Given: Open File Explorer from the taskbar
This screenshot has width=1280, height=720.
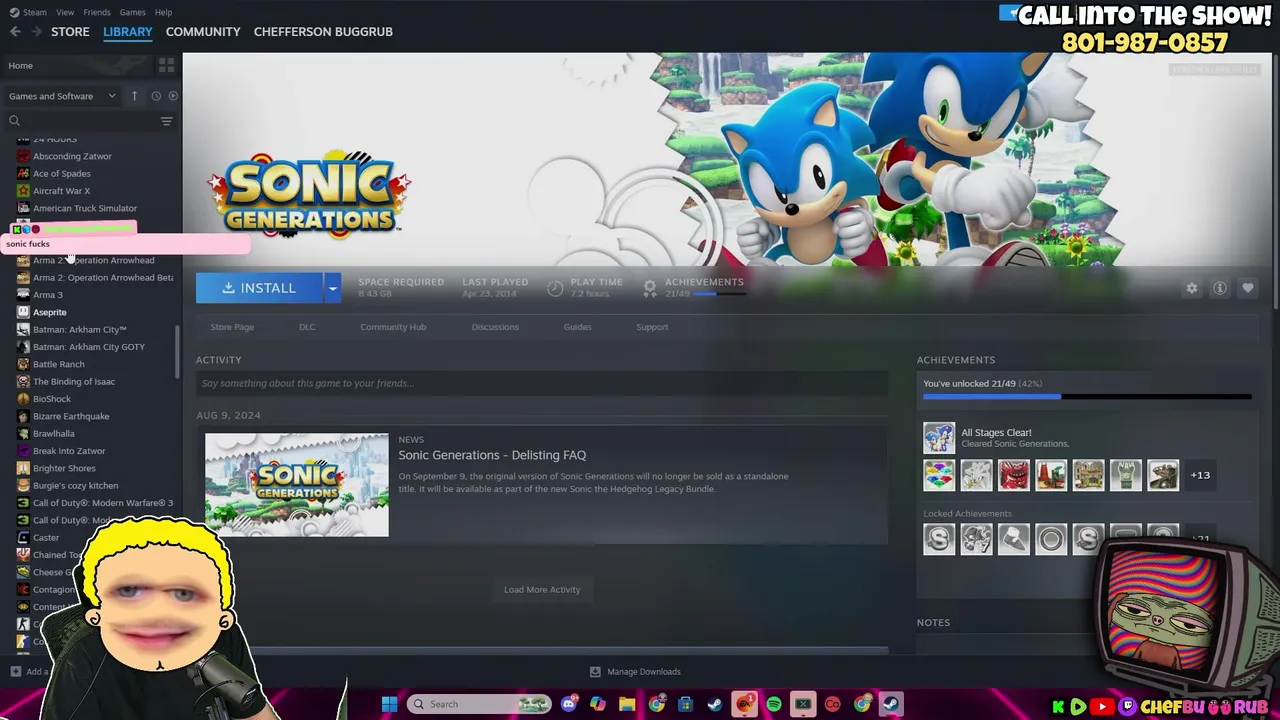Looking at the screenshot, I should click(627, 704).
